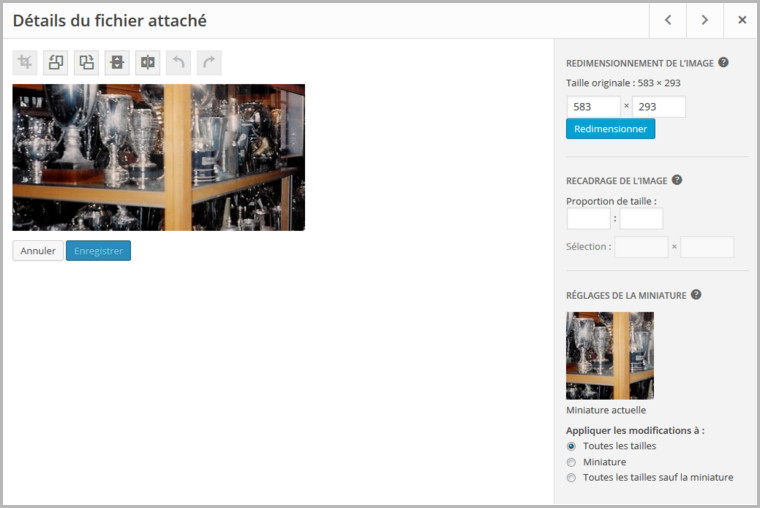Open help for Réglages de la miniature
The width and height of the screenshot is (760, 508).
(696, 295)
